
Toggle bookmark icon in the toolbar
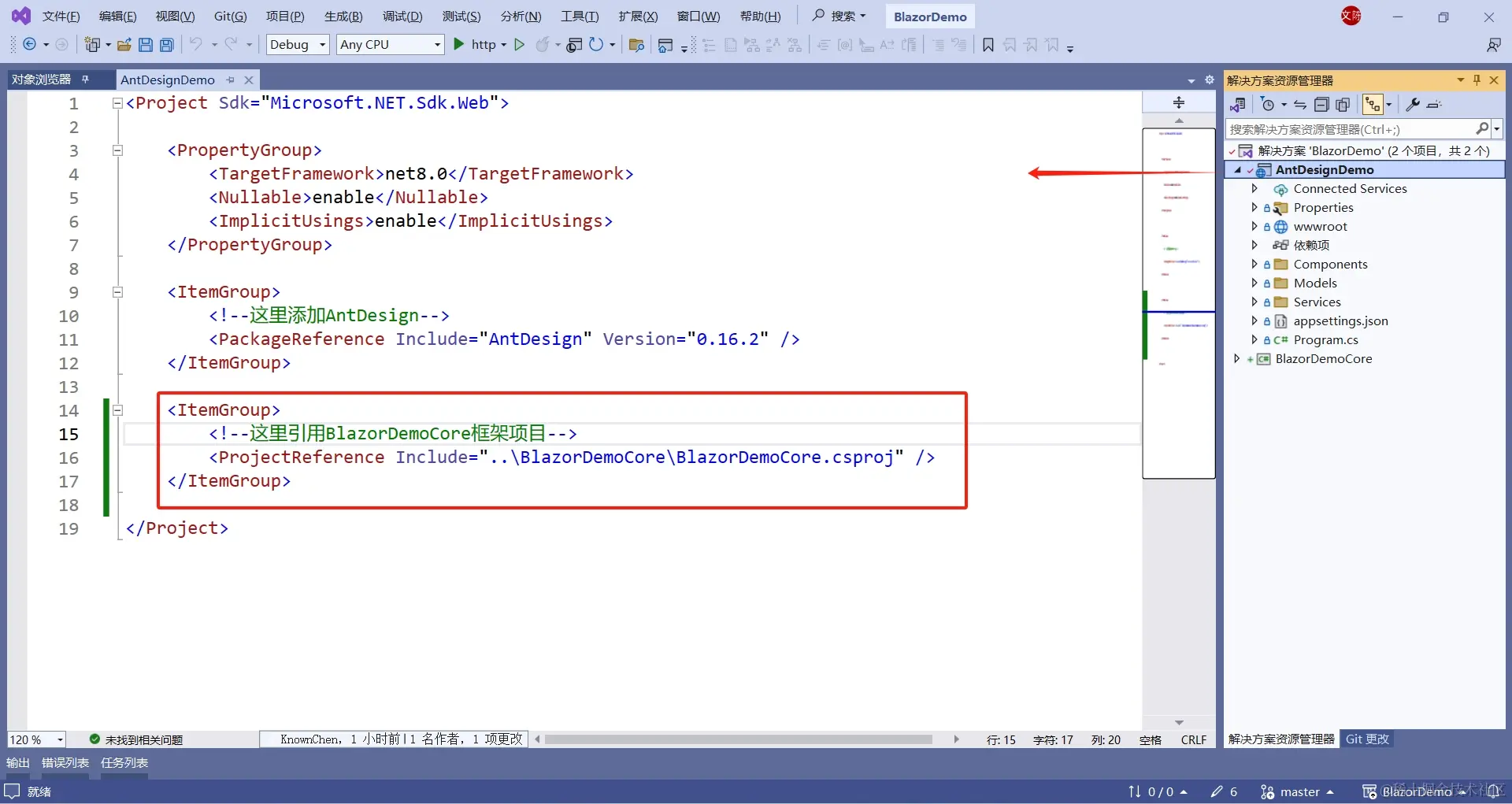988,45
